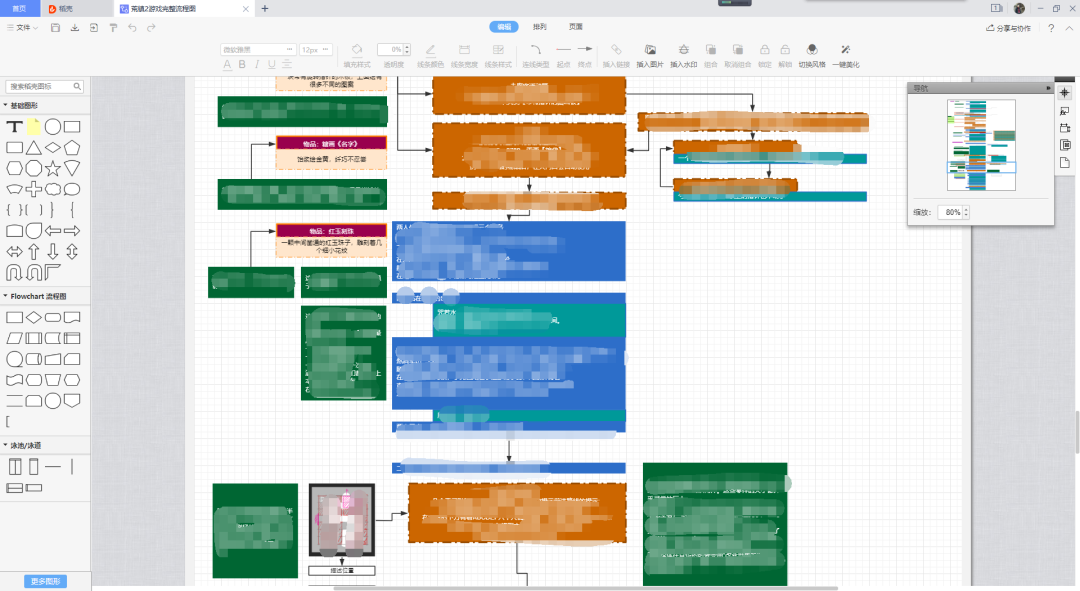Open the 文件 file menu dropdown

coord(23,28)
